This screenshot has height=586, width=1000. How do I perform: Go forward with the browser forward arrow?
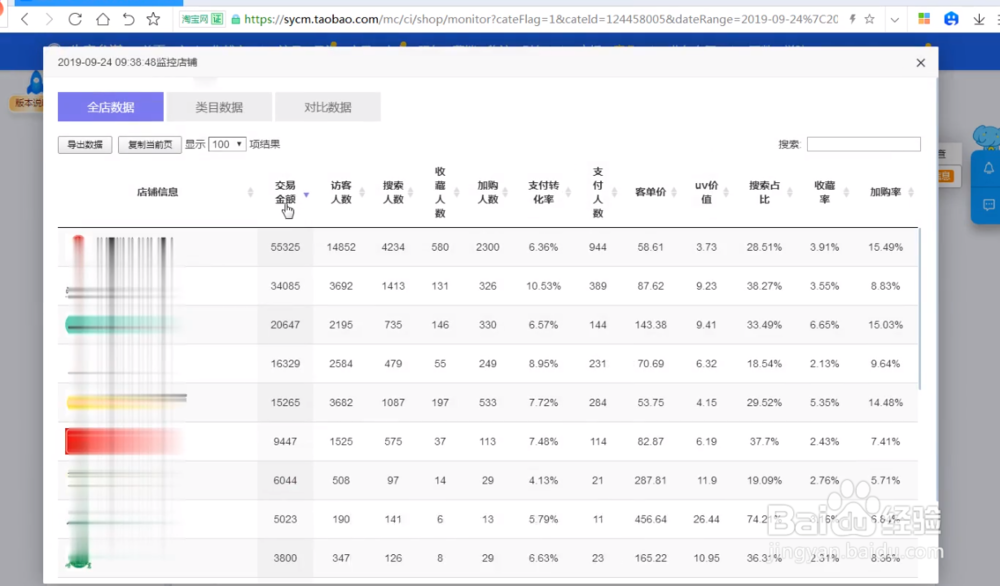[x=49, y=19]
